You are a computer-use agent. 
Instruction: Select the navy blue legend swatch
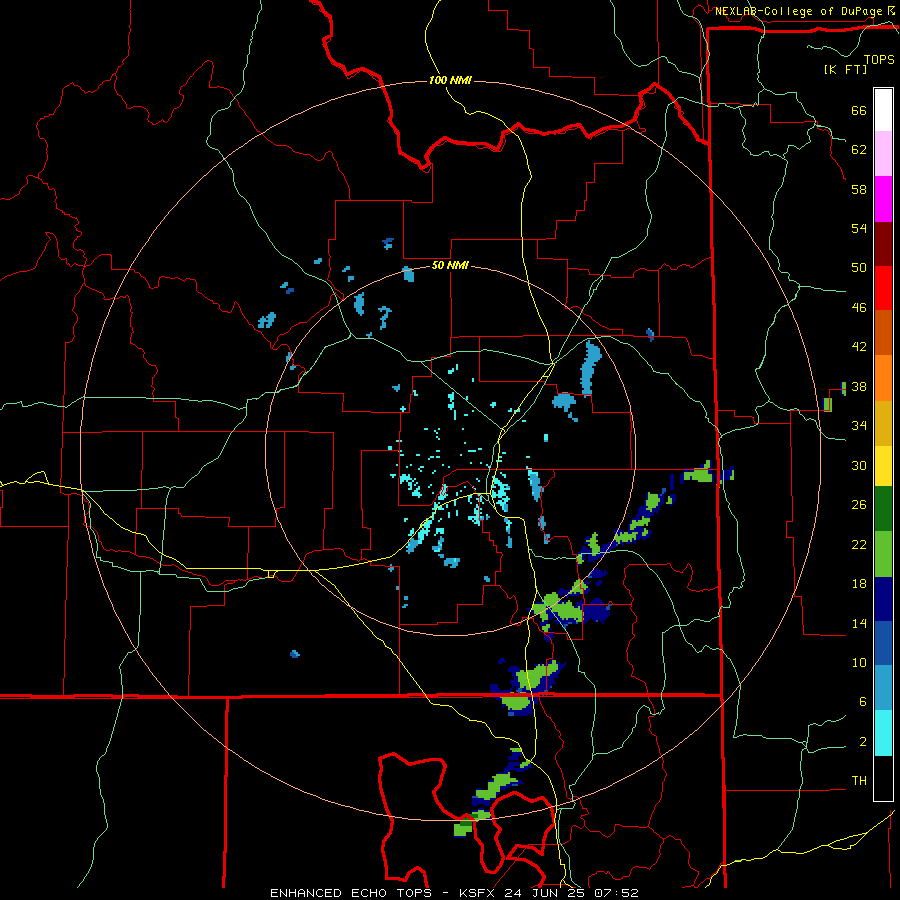[883, 599]
